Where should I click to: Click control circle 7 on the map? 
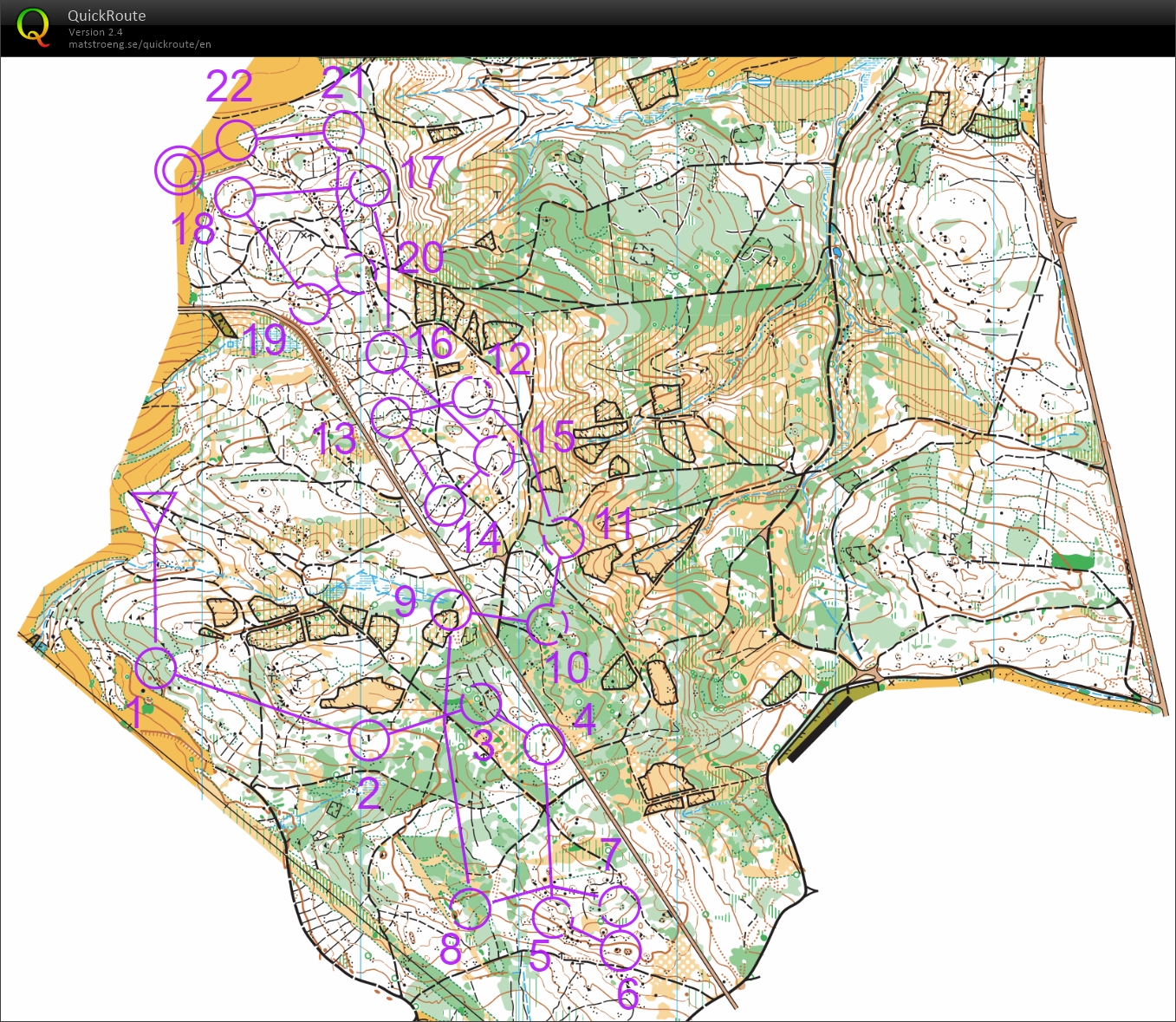click(x=620, y=907)
